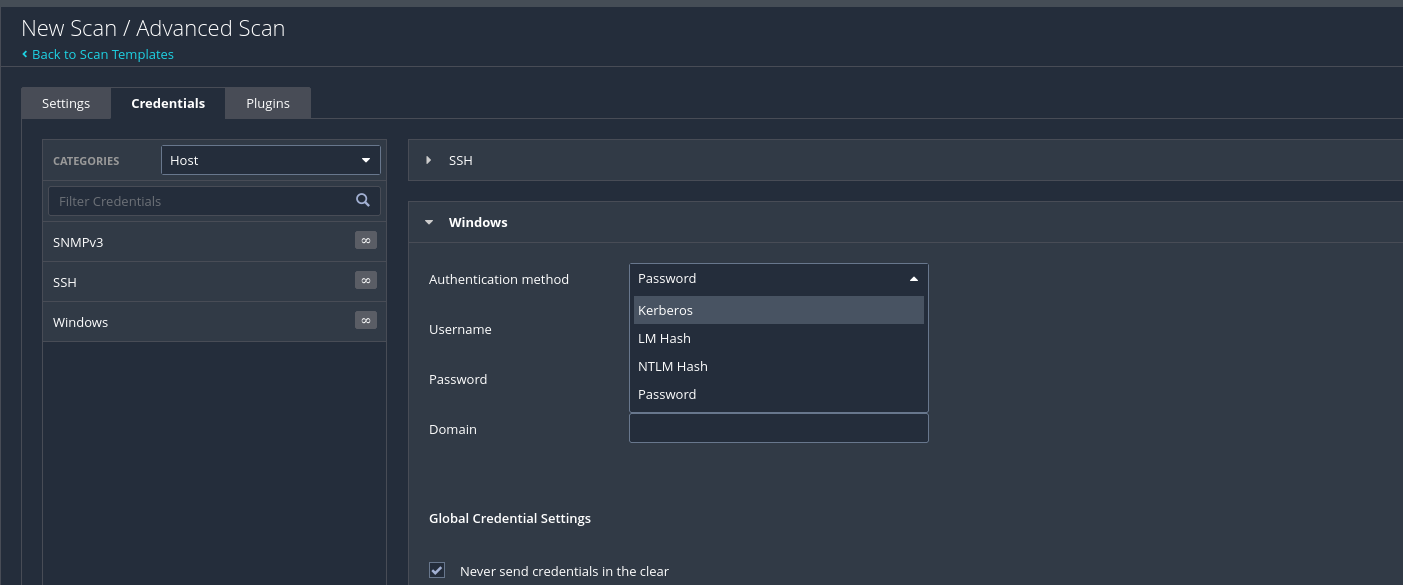Select SNMPv3 in the credentials list
Image resolution: width=1403 pixels, height=585 pixels.
78,242
